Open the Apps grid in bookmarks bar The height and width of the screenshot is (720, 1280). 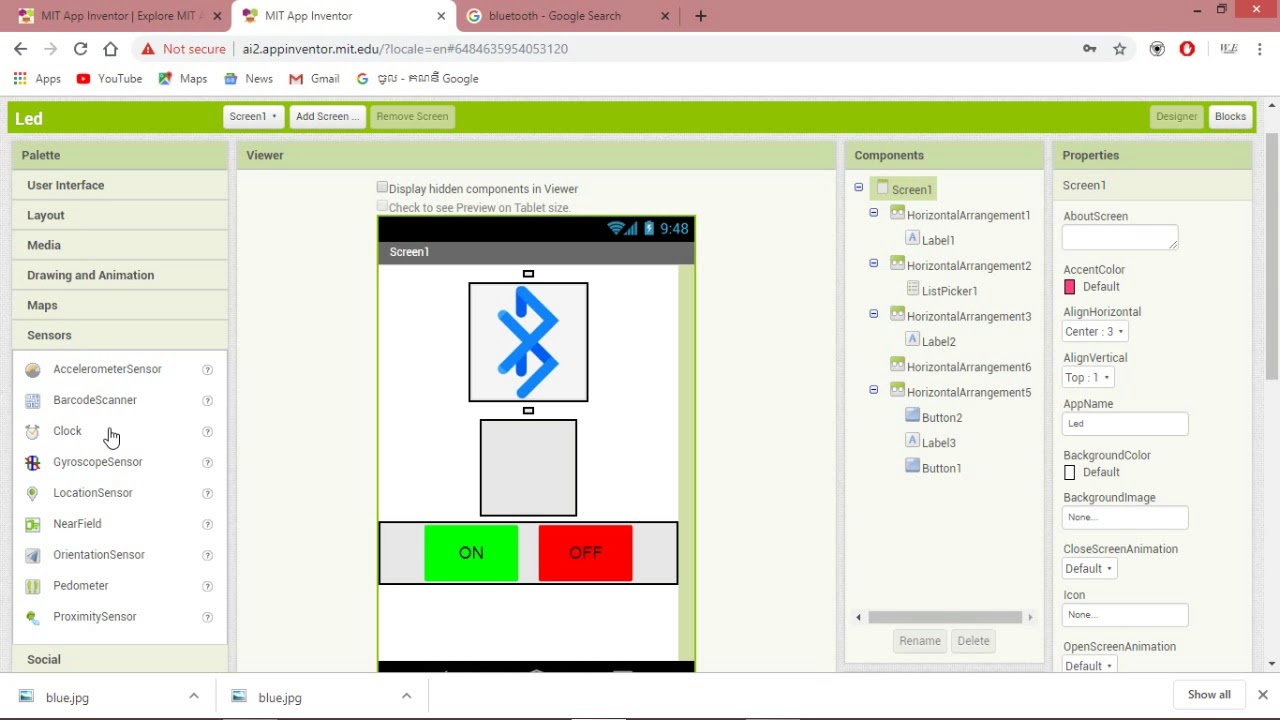point(37,78)
